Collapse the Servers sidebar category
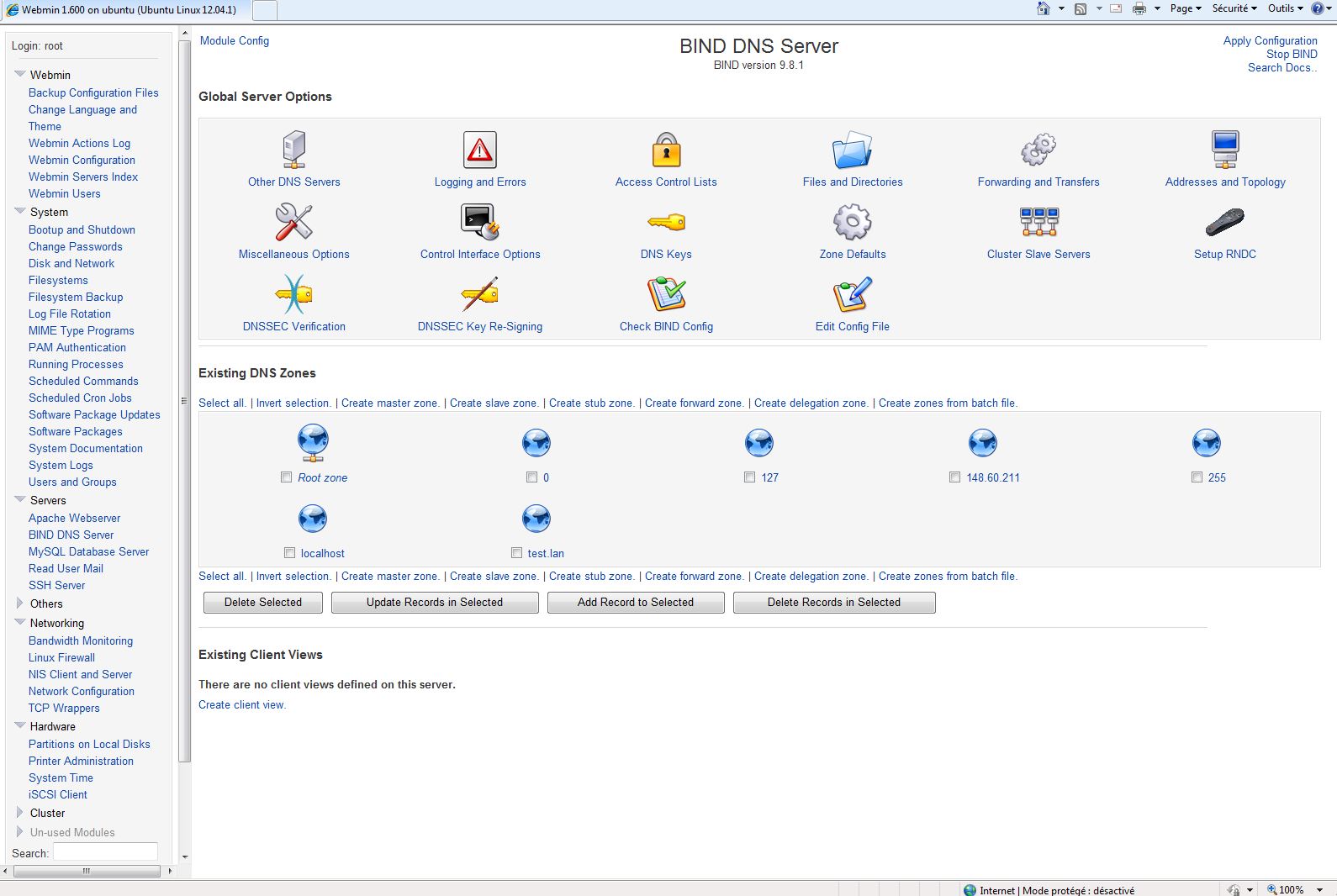 20,499
